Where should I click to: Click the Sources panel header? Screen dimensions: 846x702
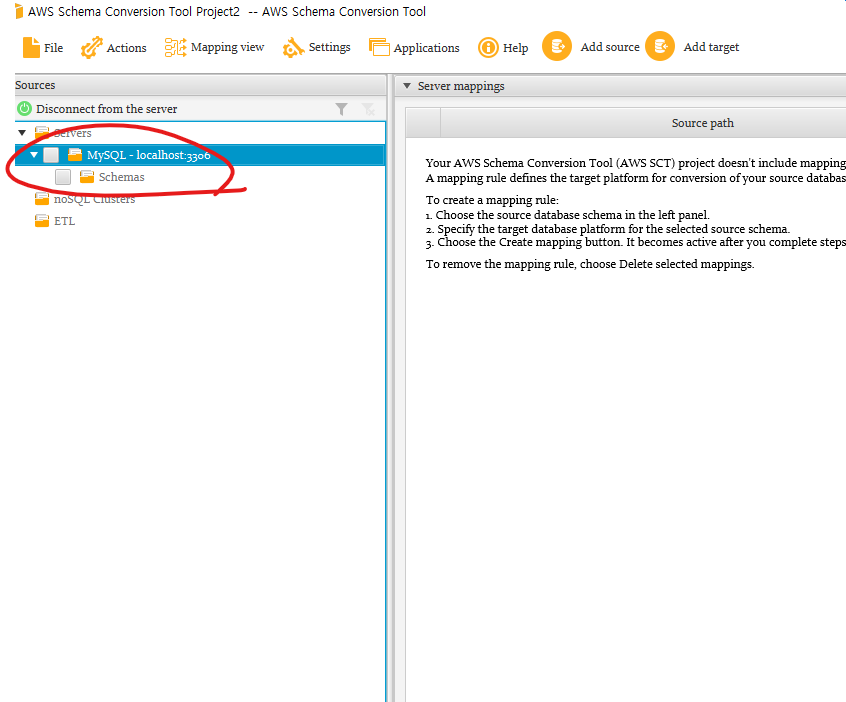[x=200, y=85]
